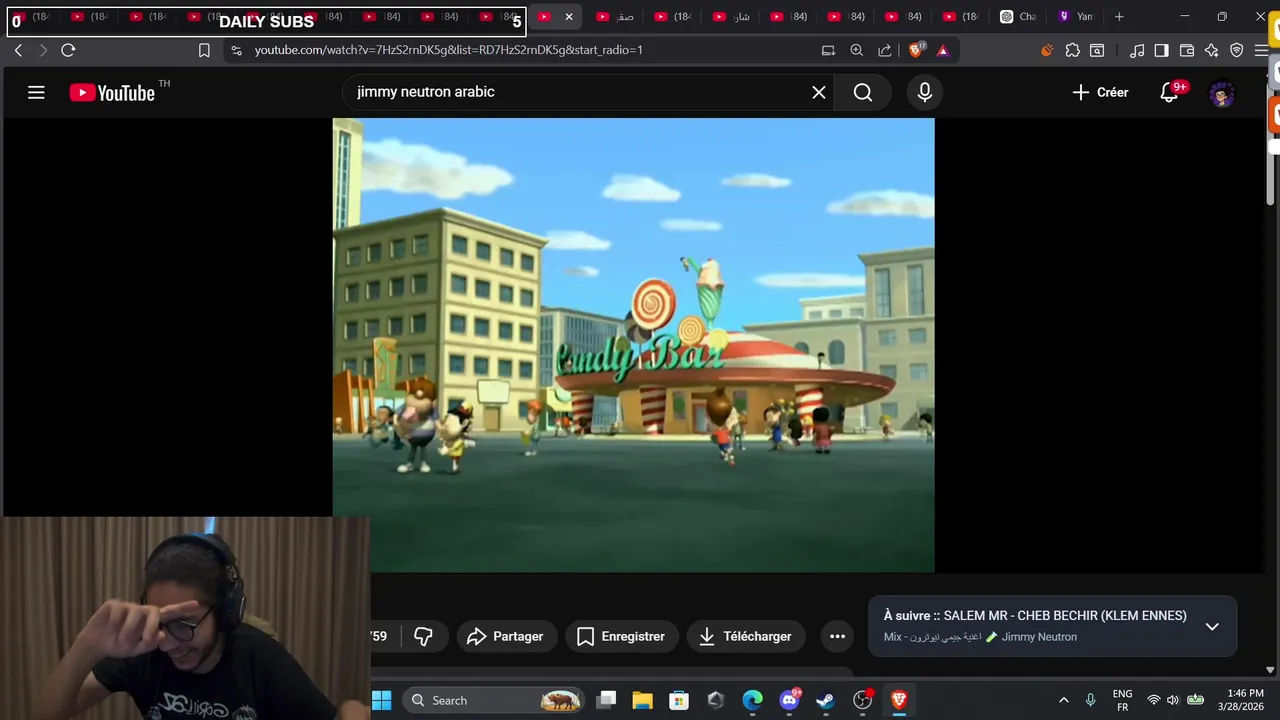Click the video player area
Screen dimensions: 1280x720
[634, 345]
